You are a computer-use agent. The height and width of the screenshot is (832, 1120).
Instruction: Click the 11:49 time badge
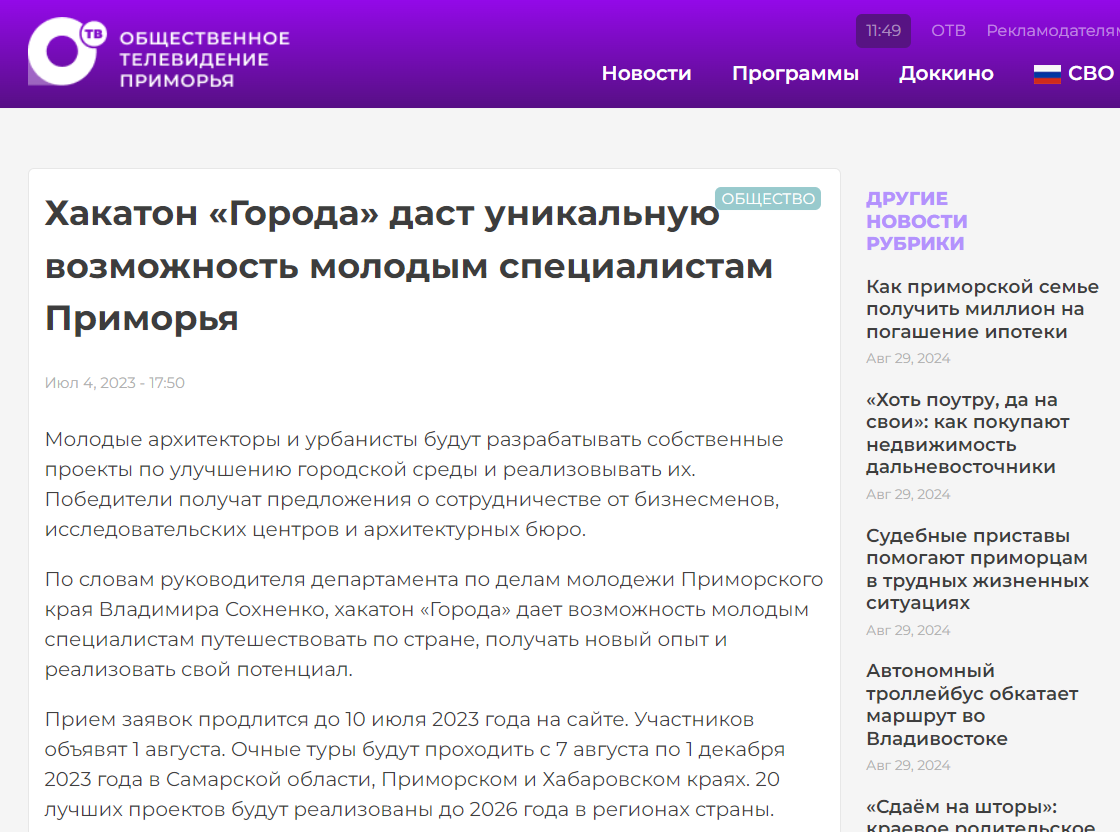(x=884, y=31)
